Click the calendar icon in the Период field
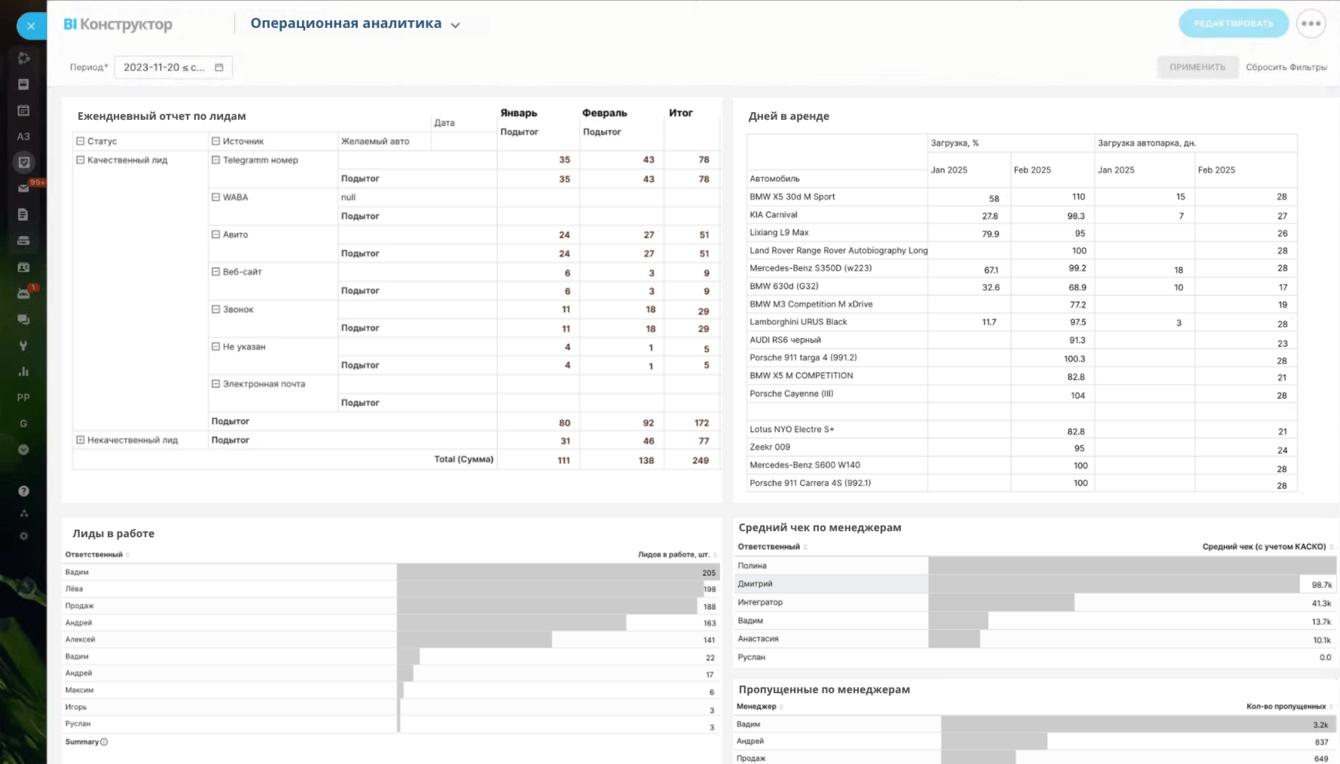1340x764 pixels. click(x=219, y=68)
